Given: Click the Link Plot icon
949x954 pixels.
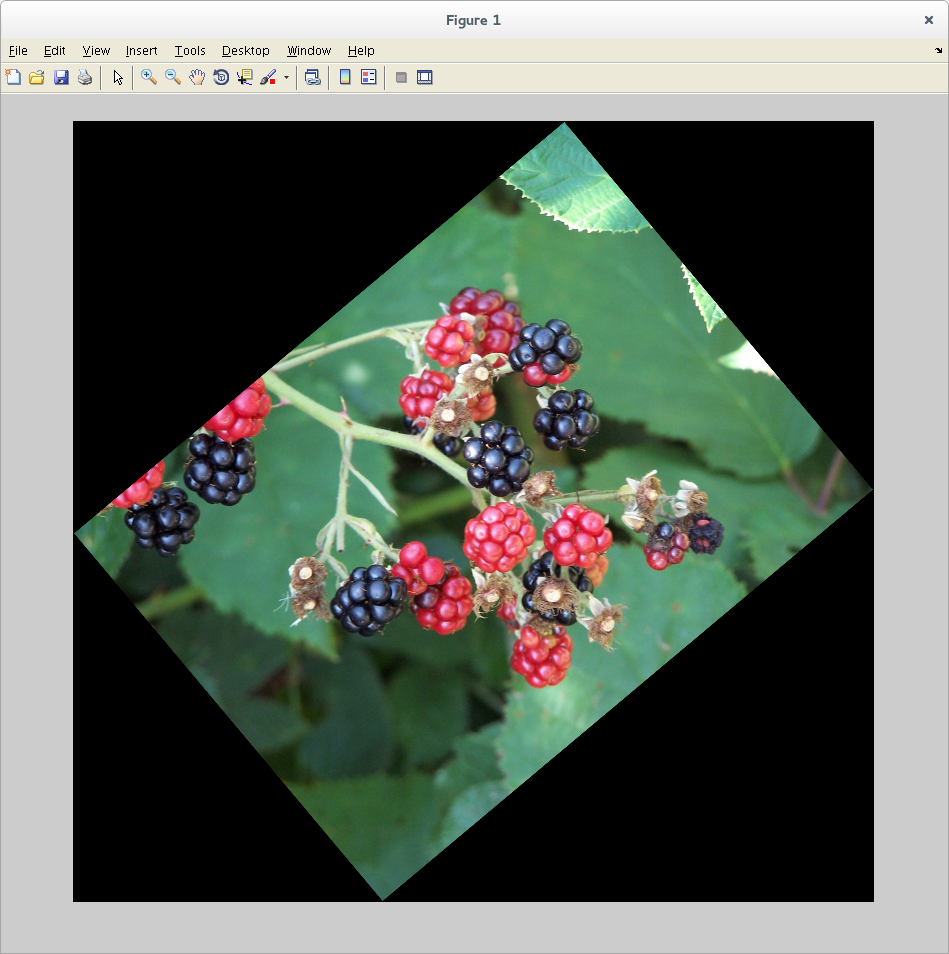Looking at the screenshot, I should [x=313, y=77].
